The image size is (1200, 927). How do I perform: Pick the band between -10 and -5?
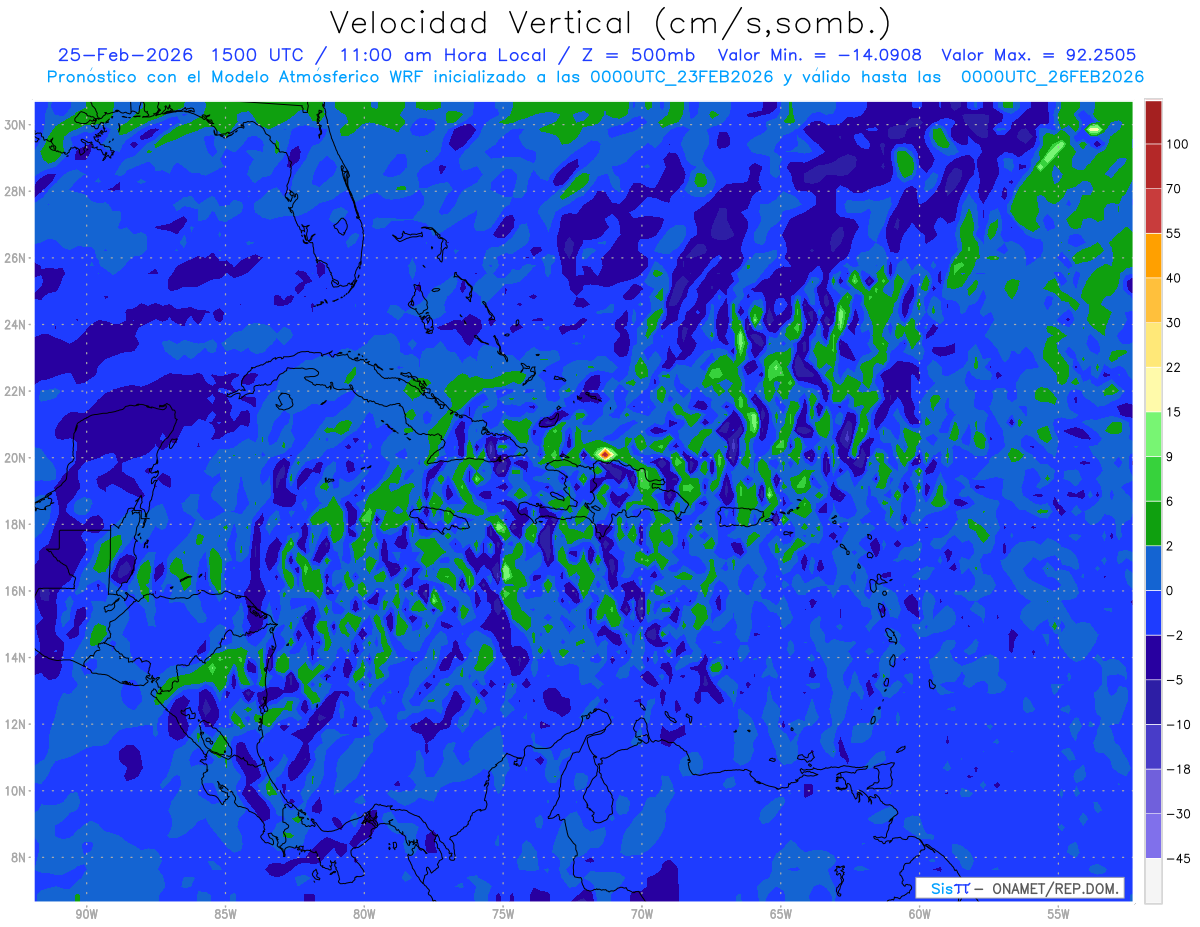click(1153, 702)
